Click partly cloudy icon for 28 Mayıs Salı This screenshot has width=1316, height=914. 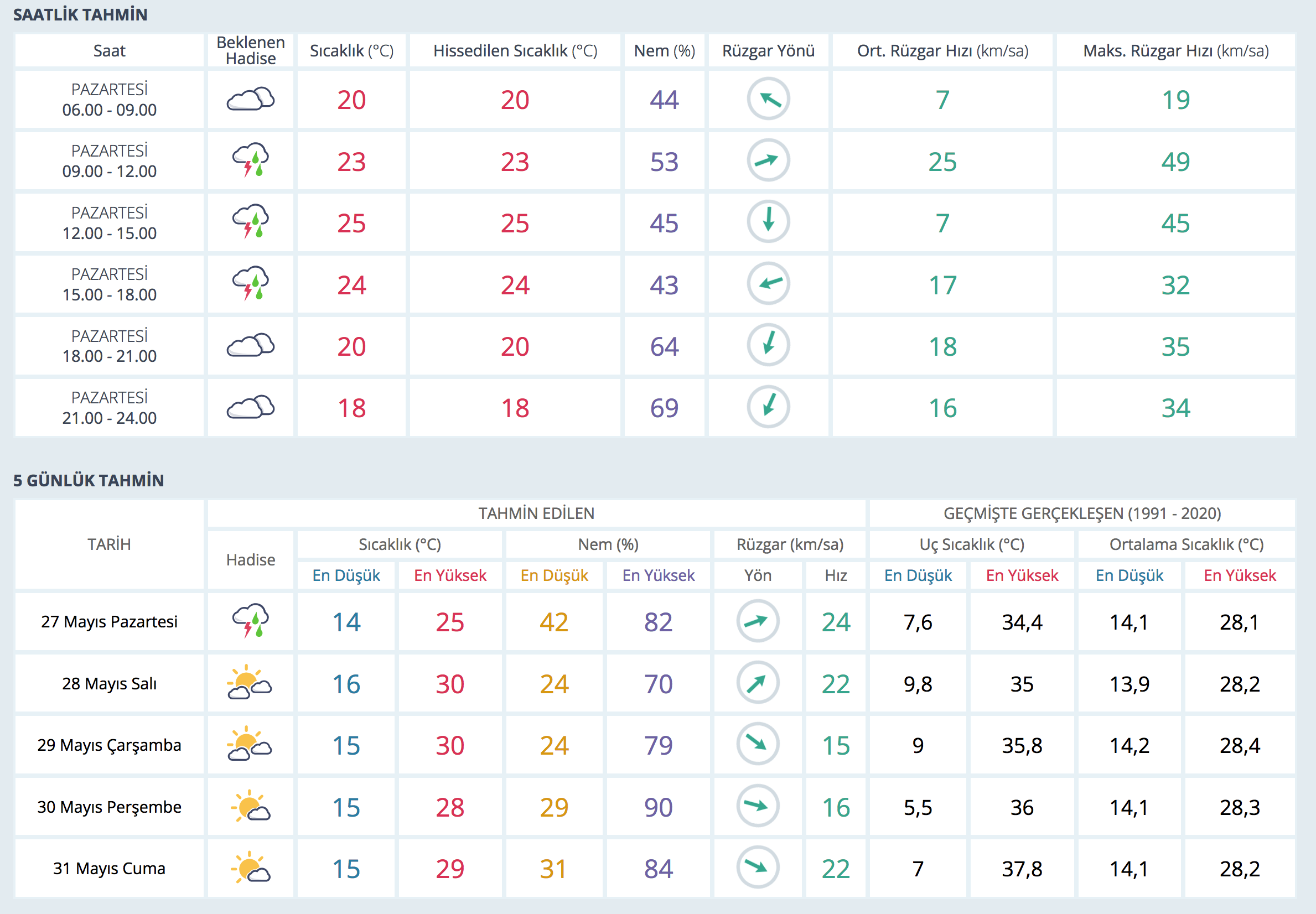coord(250,683)
